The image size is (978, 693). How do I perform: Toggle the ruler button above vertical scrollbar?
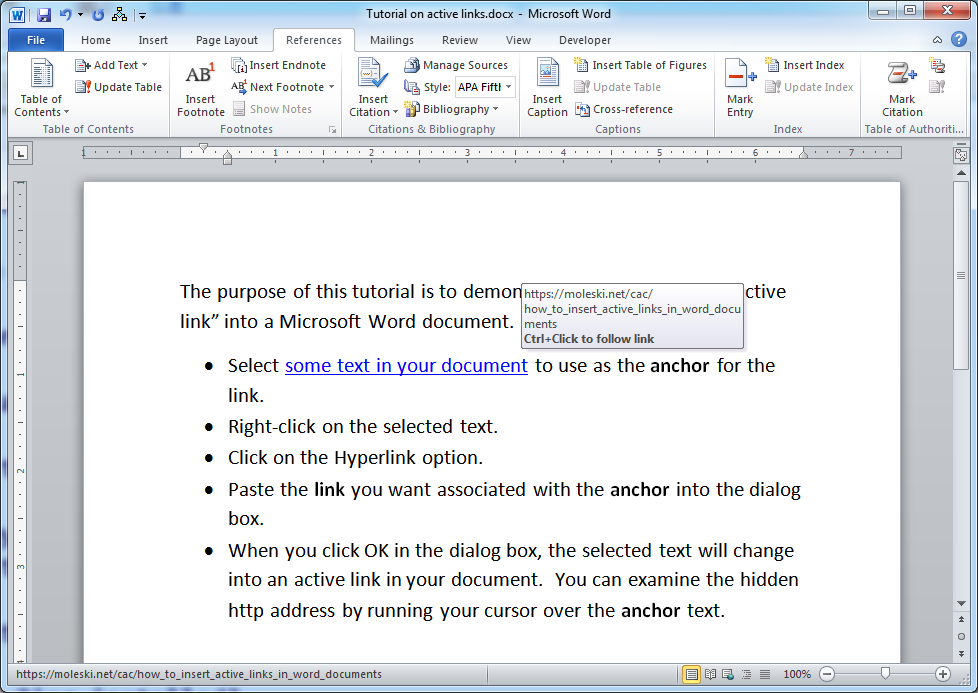(x=961, y=155)
